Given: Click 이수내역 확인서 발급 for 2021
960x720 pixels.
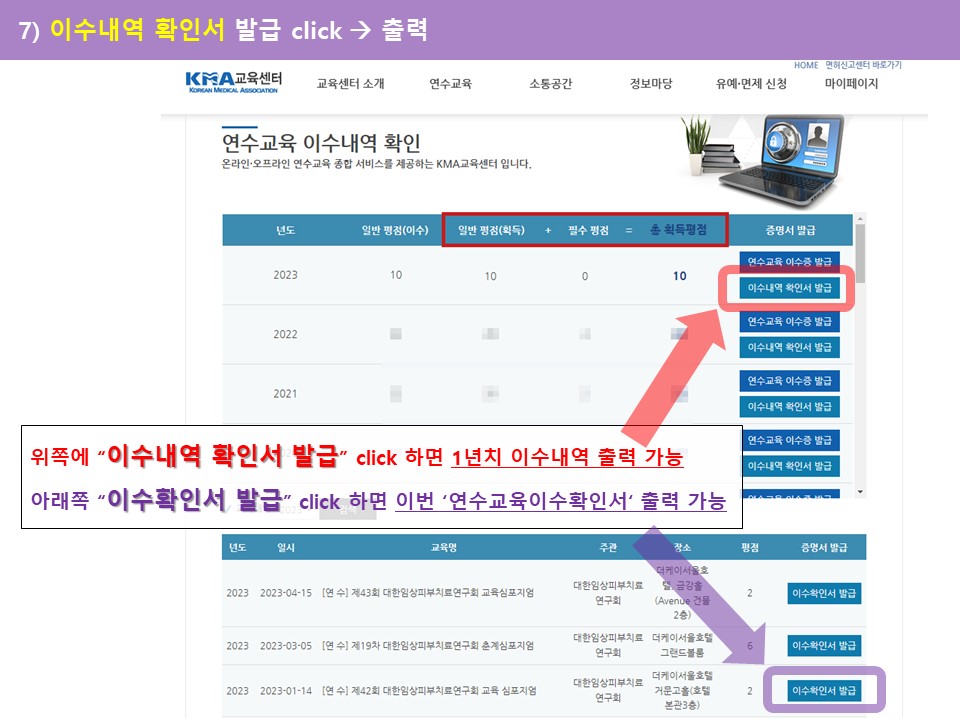Looking at the screenshot, I should click(790, 407).
